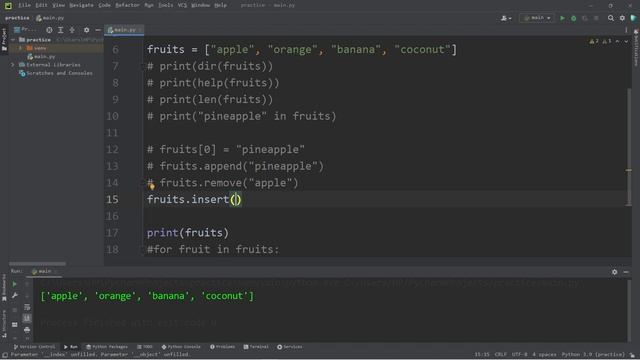This screenshot has width=640, height=360.
Task: Click expand all icon in Project panel
Action: 60,30
